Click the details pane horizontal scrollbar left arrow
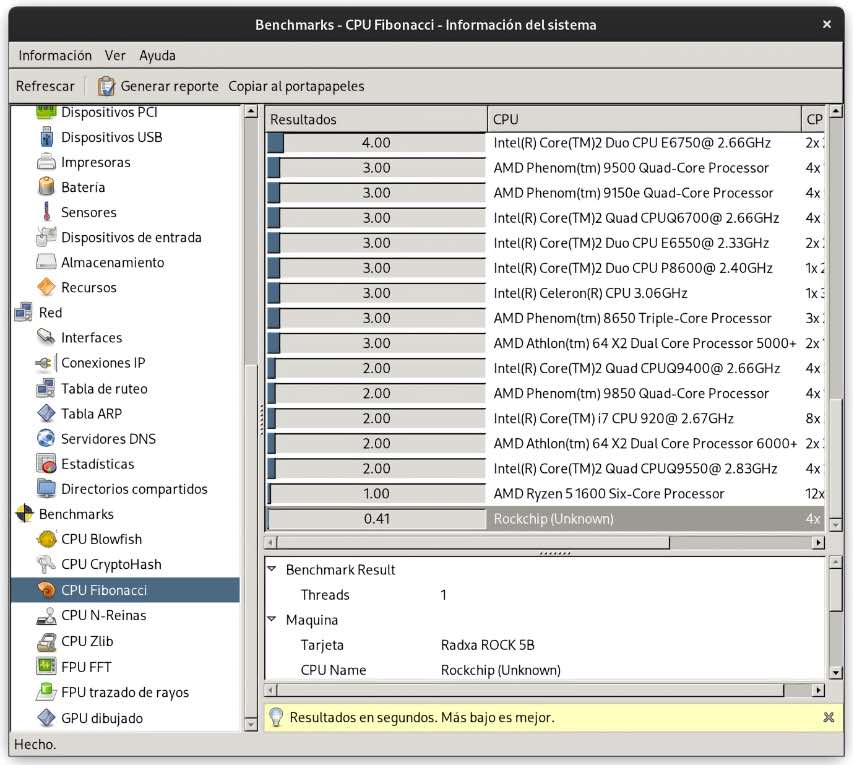853x765 pixels. pos(270,690)
